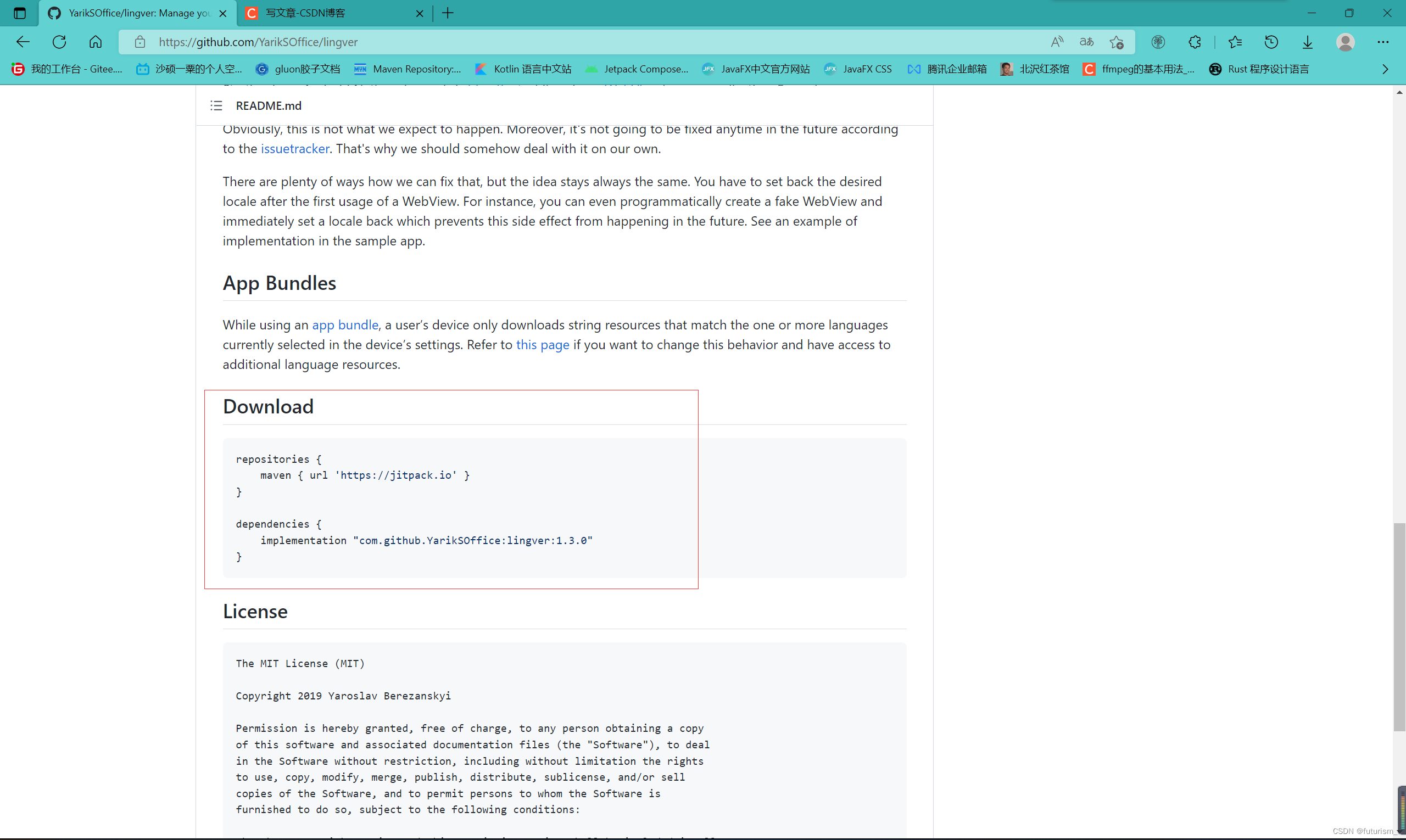Open Kotlin 语言中文站 bookmark

tap(523, 69)
